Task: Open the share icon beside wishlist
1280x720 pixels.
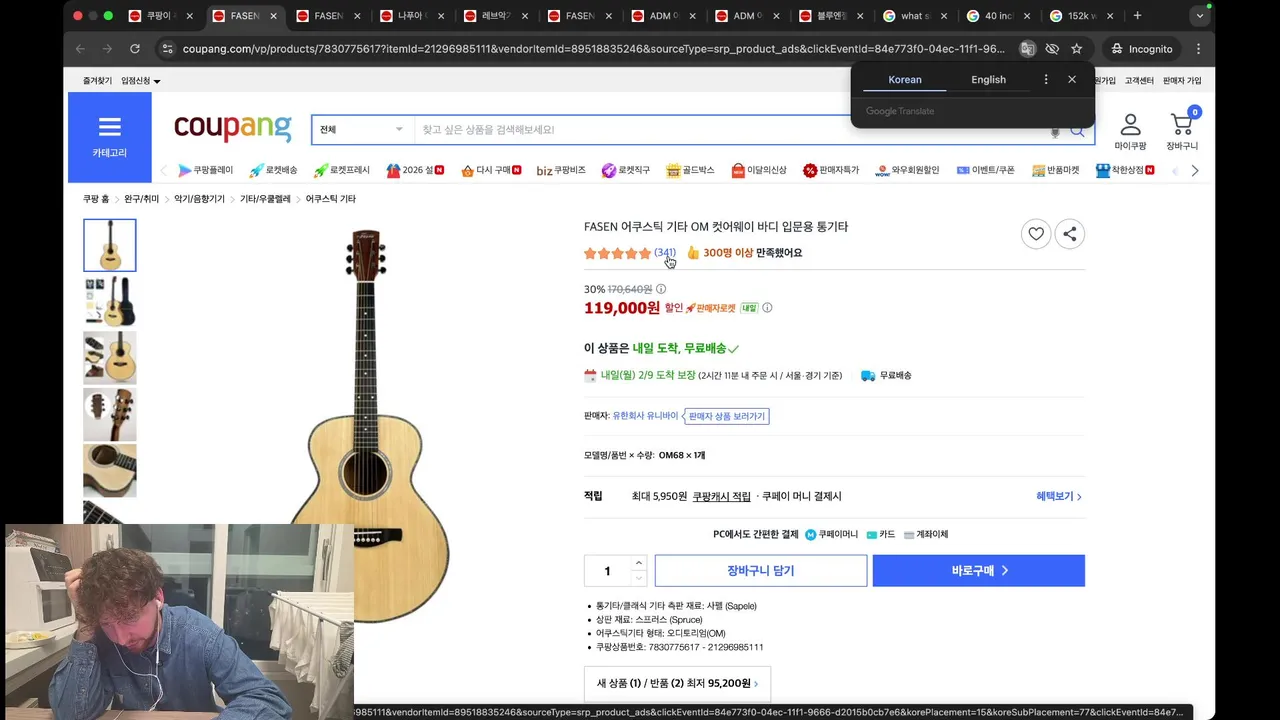Action: 1070,234
